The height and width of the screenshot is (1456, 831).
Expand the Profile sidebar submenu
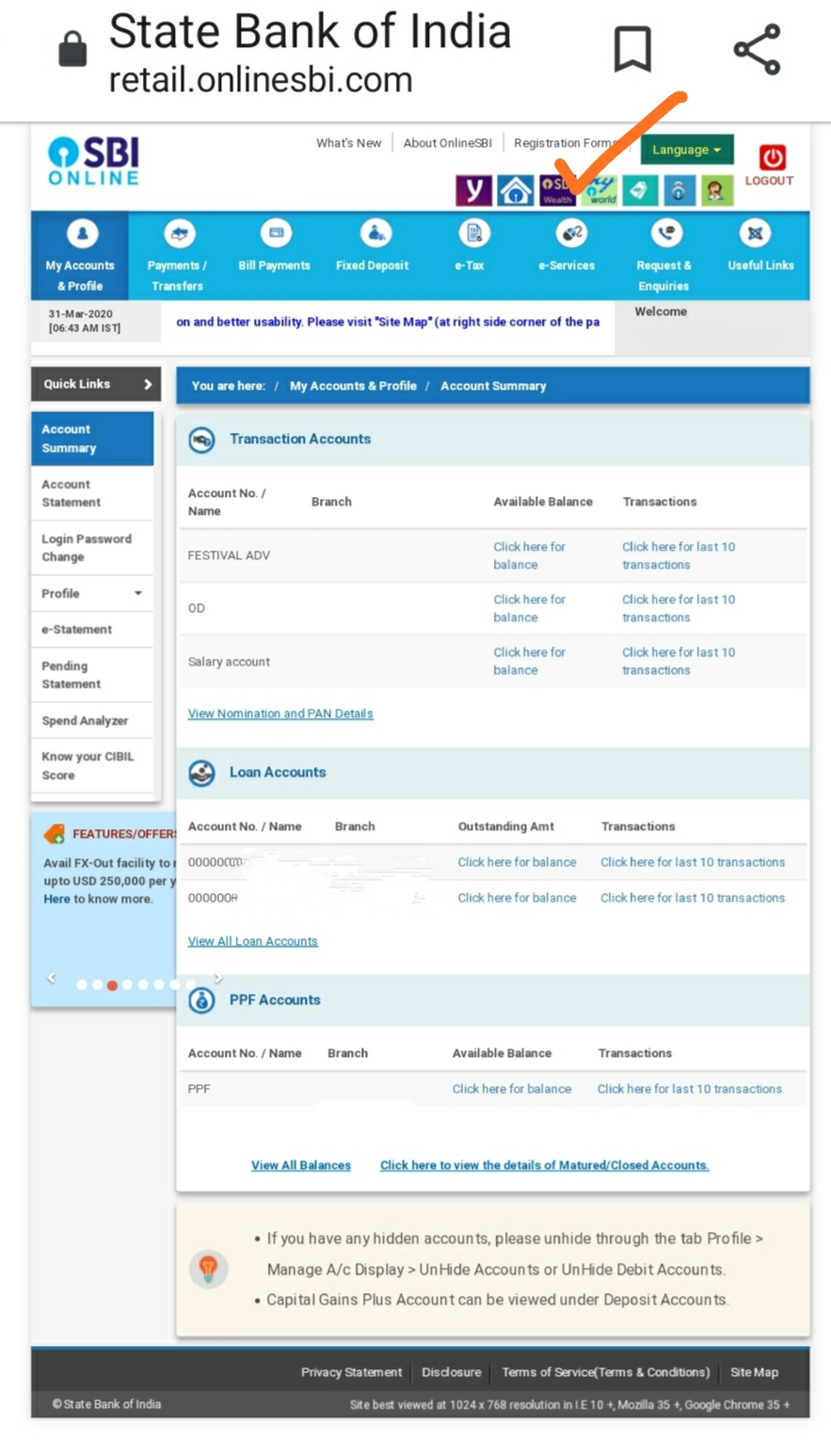pyautogui.click(x=138, y=594)
